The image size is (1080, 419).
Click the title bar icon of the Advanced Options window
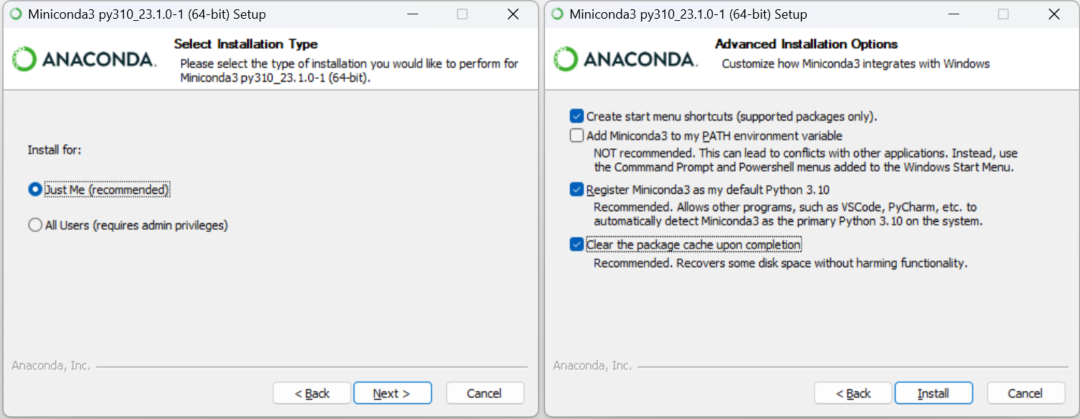click(x=555, y=14)
